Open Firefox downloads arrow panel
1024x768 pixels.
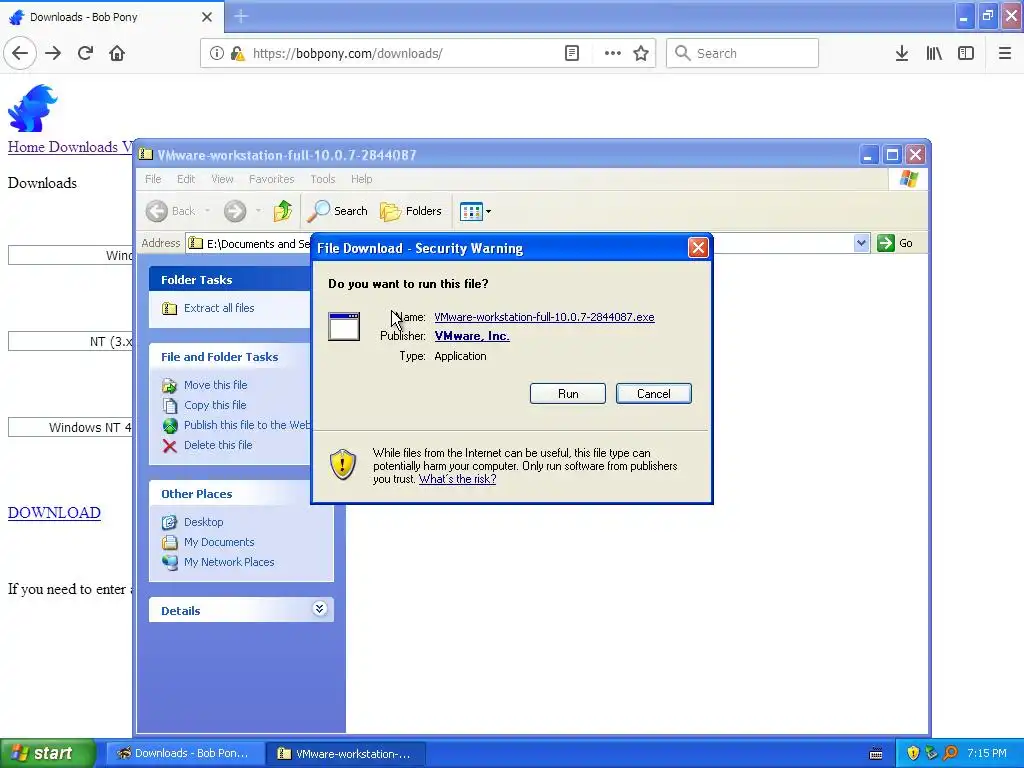pyautogui.click(x=901, y=53)
